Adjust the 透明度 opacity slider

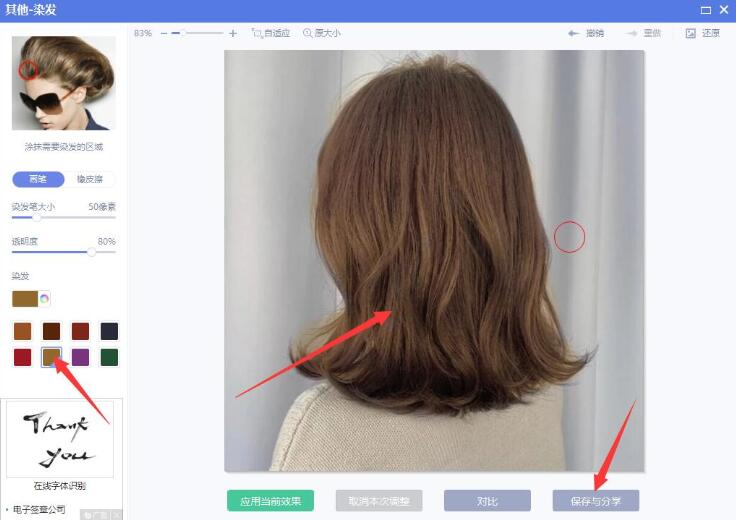click(63, 252)
